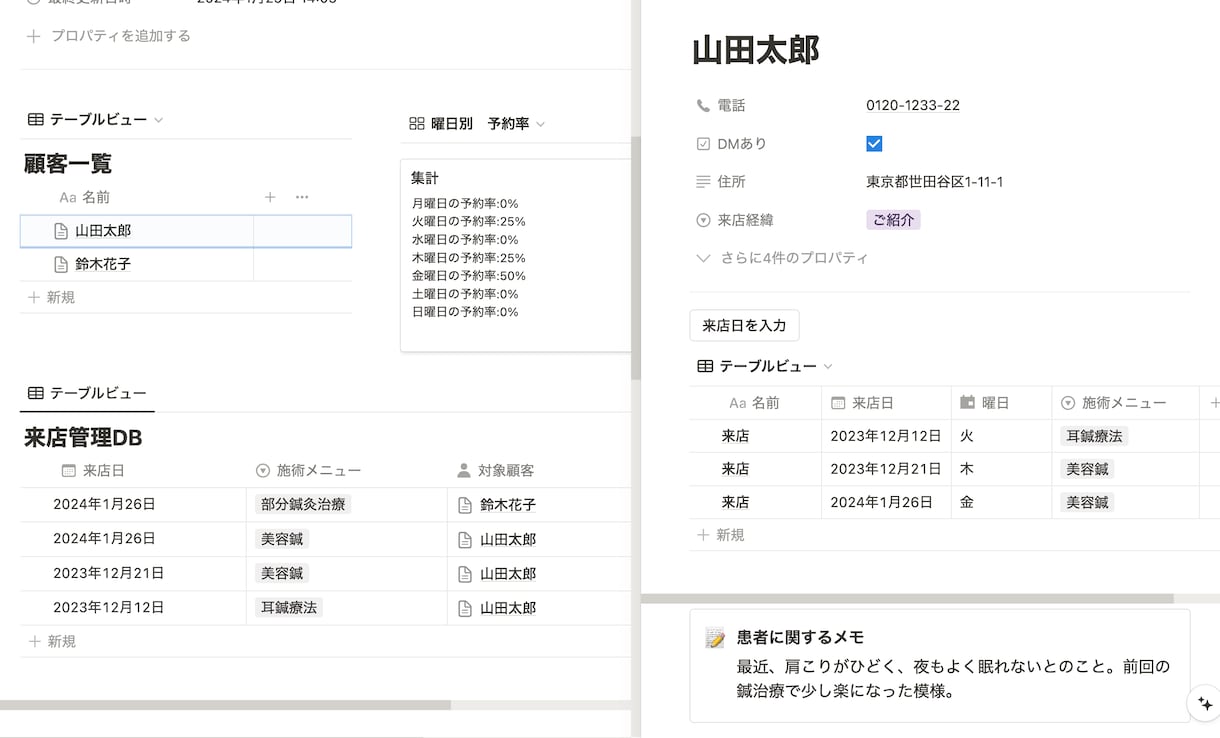This screenshot has width=1220, height=738.
Task: Click the formula icon in 曜日 column header
Action: [967, 403]
